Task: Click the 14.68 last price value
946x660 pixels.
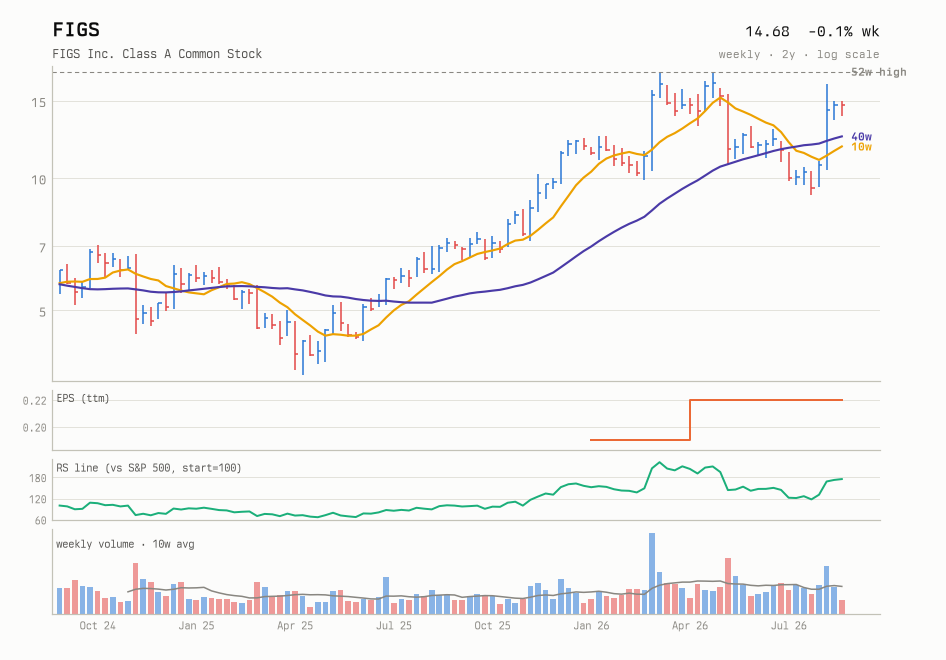Action: pos(767,31)
